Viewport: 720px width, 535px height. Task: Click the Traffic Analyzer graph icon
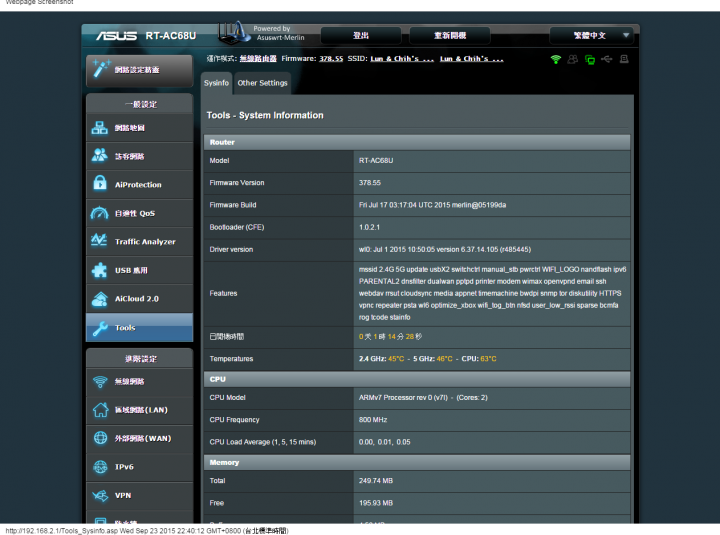click(x=99, y=240)
